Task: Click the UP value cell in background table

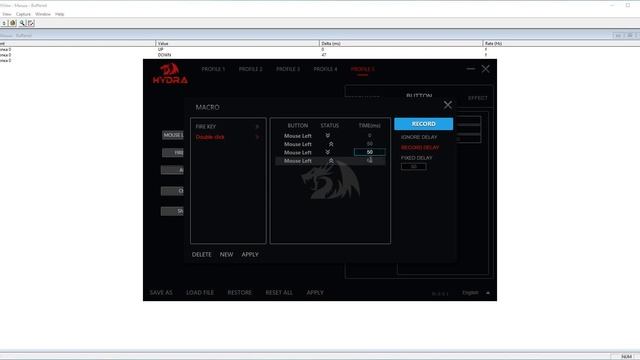Action: point(160,49)
